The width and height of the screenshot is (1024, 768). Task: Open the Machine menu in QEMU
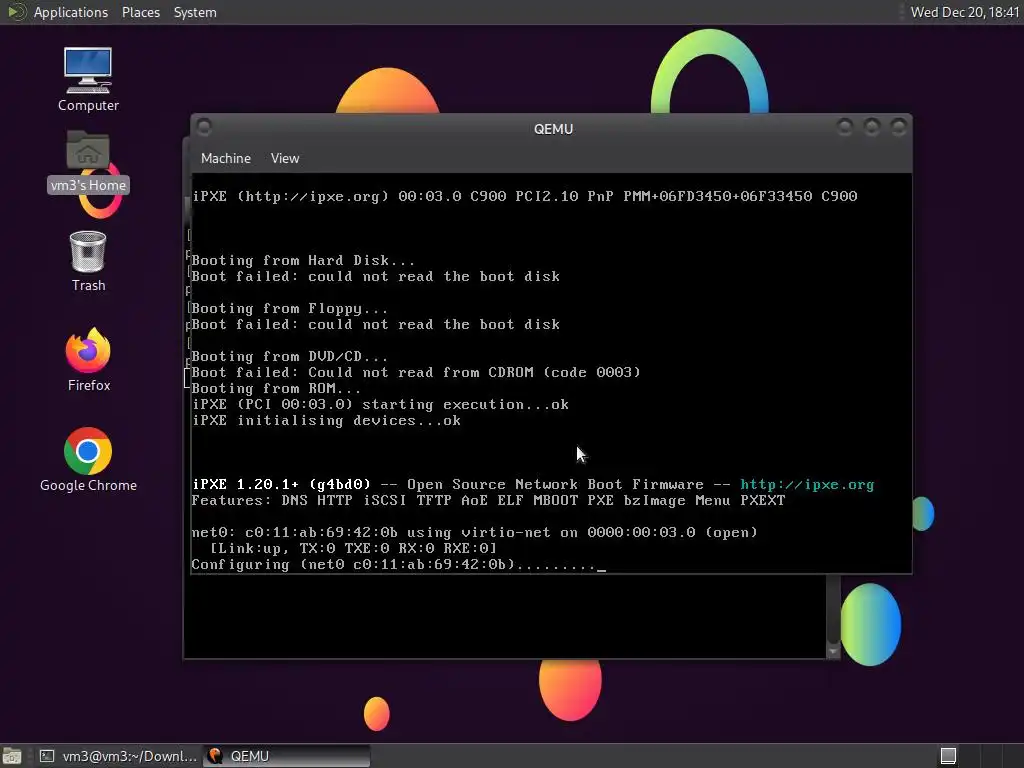(225, 158)
